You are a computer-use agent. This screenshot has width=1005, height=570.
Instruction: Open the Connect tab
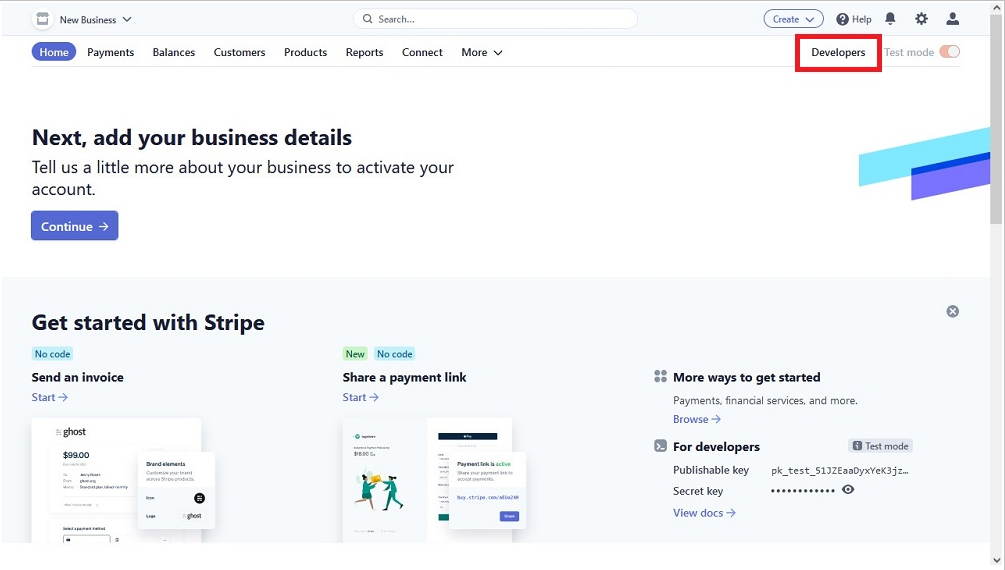(422, 53)
